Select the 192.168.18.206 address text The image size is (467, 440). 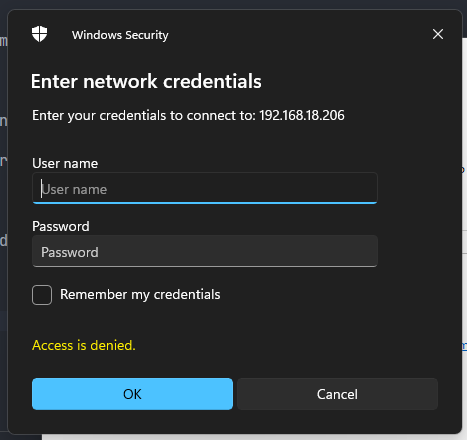[302, 115]
